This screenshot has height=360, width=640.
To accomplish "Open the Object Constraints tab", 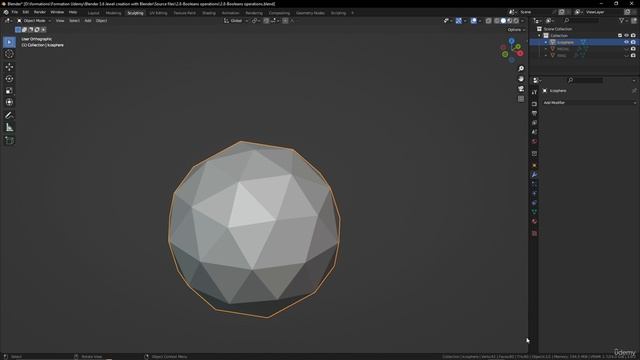I will coord(534,203).
